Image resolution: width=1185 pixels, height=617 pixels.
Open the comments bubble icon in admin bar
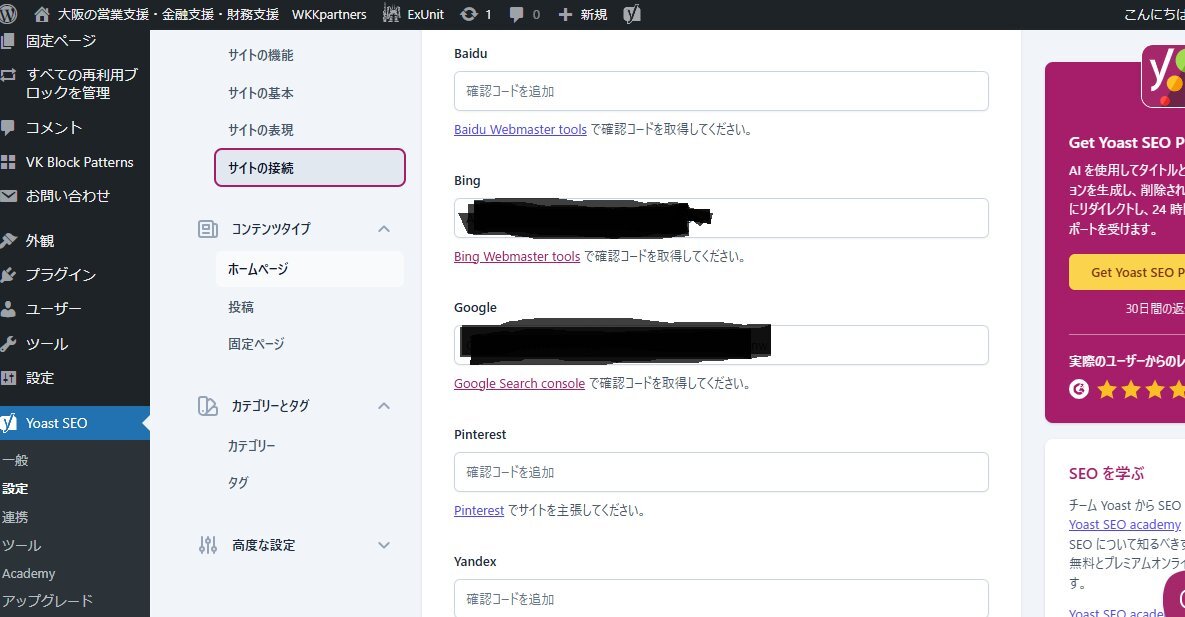tap(517, 14)
